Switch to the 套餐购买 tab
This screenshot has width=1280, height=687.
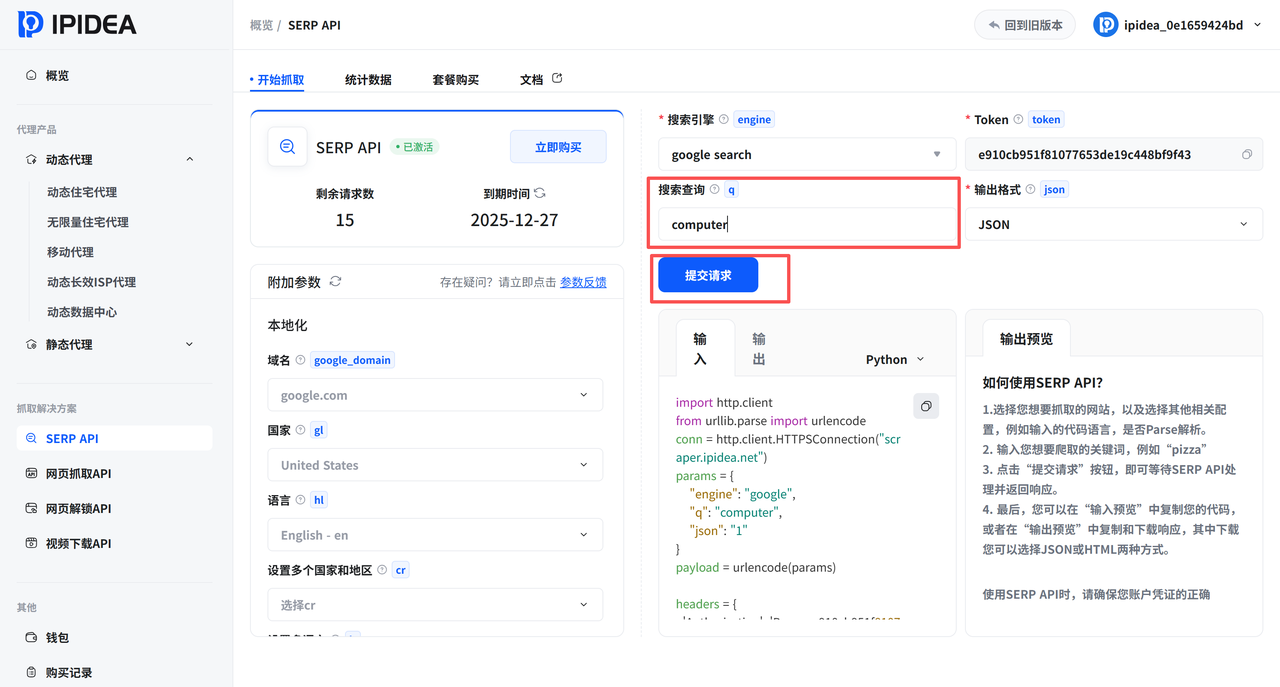pos(456,79)
